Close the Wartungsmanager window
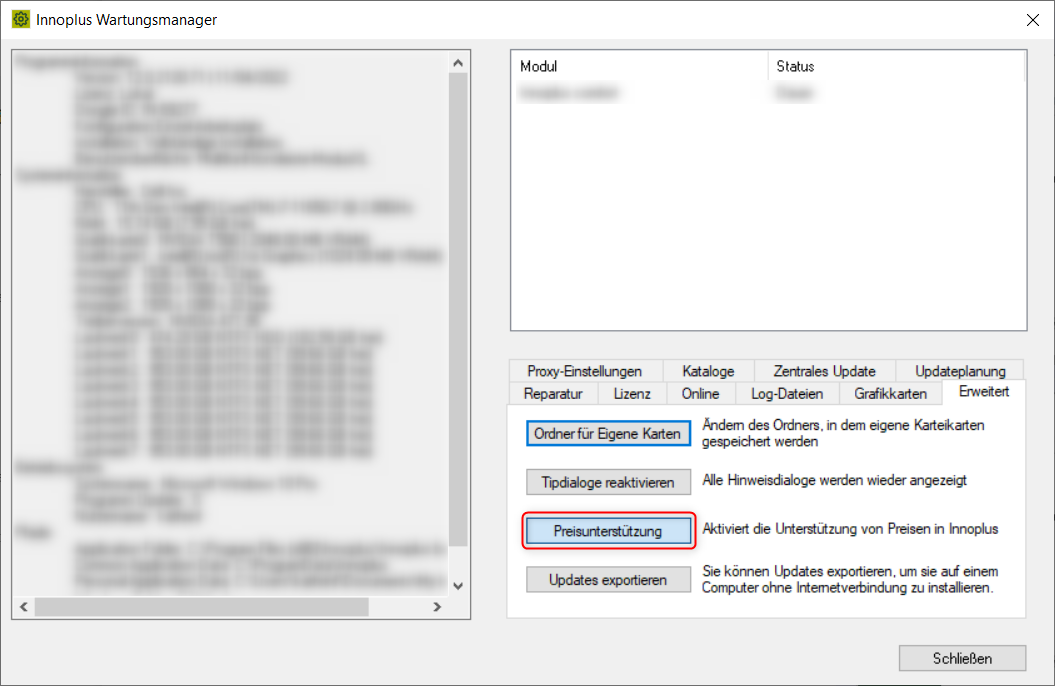This screenshot has width=1055, height=686. coord(1033,20)
